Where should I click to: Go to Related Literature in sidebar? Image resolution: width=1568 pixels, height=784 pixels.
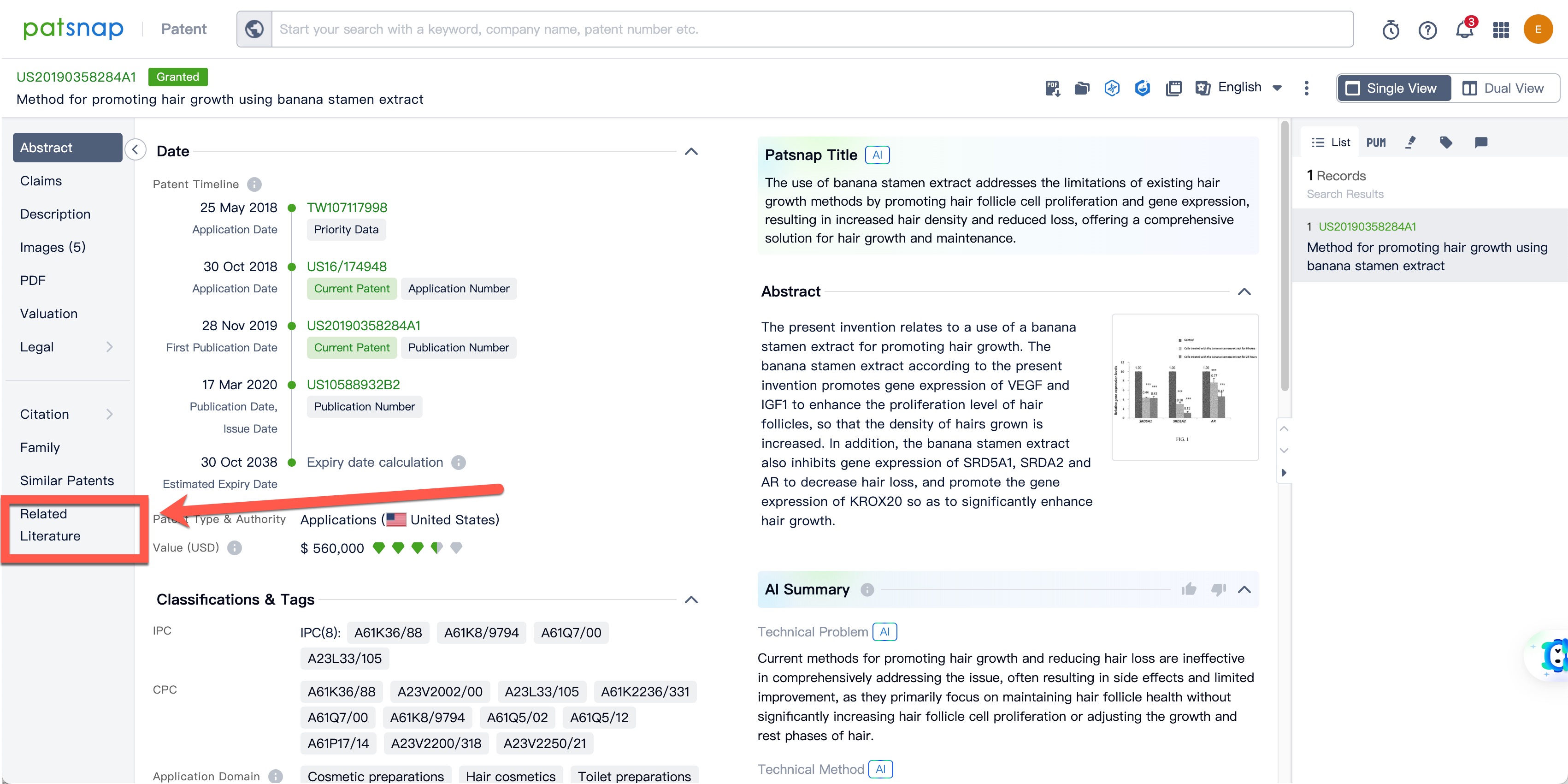tap(50, 524)
